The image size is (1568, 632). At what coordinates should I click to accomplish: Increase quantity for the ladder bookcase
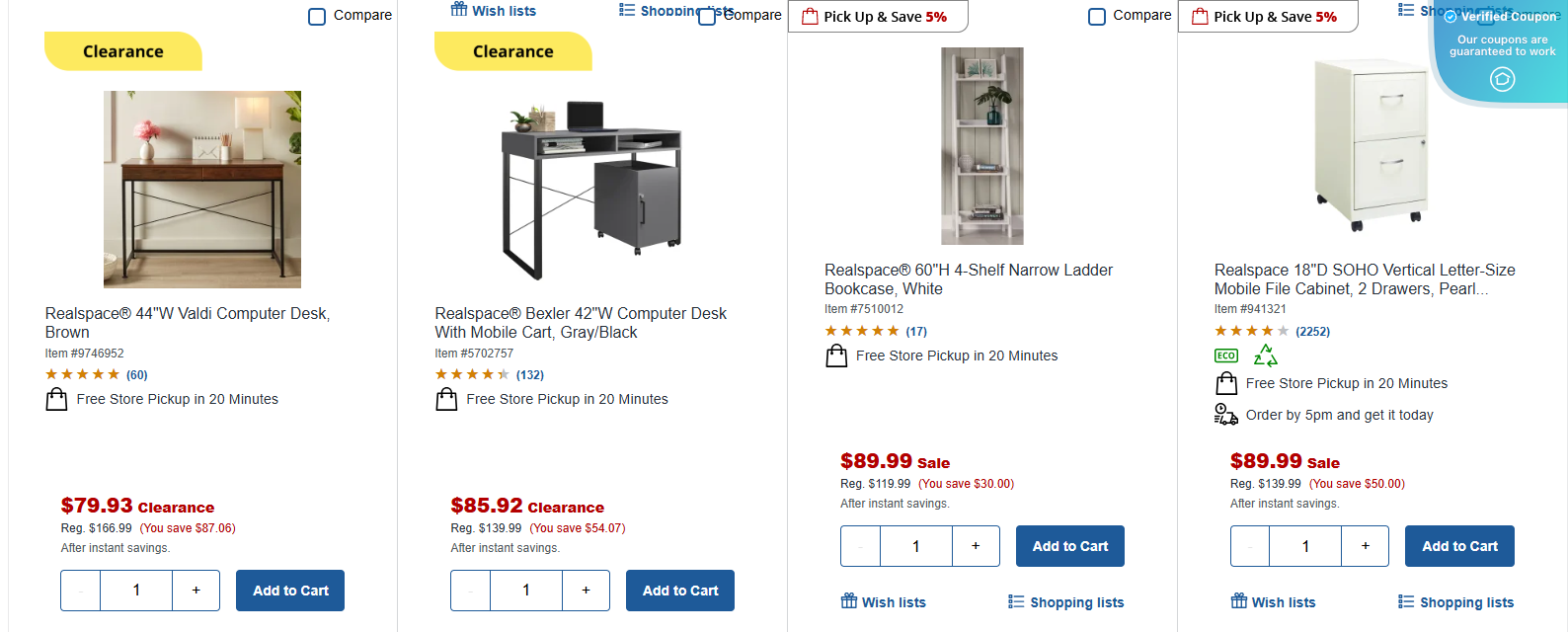[x=976, y=545]
